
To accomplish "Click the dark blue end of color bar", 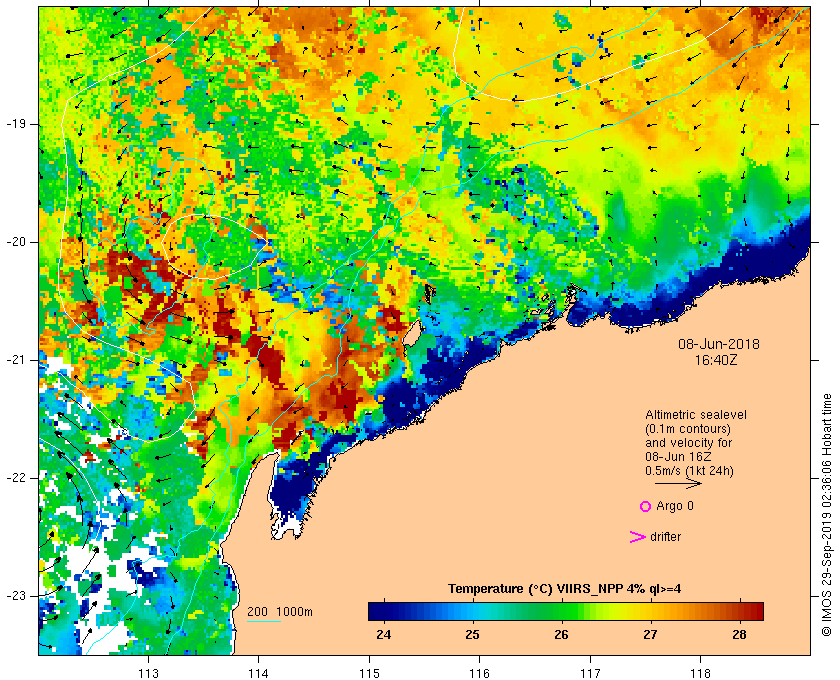I will 375,611.
